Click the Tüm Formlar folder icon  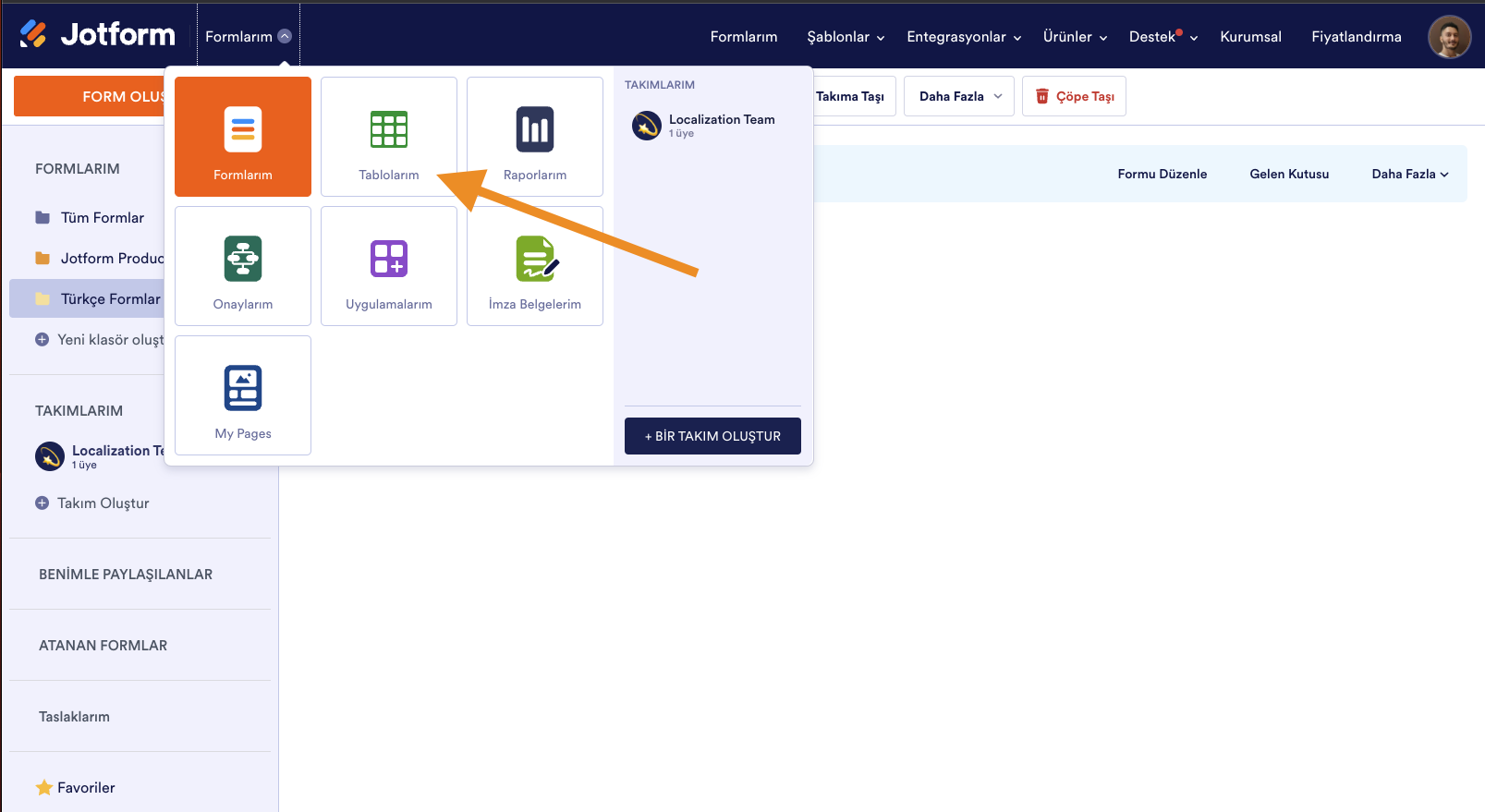pos(43,217)
